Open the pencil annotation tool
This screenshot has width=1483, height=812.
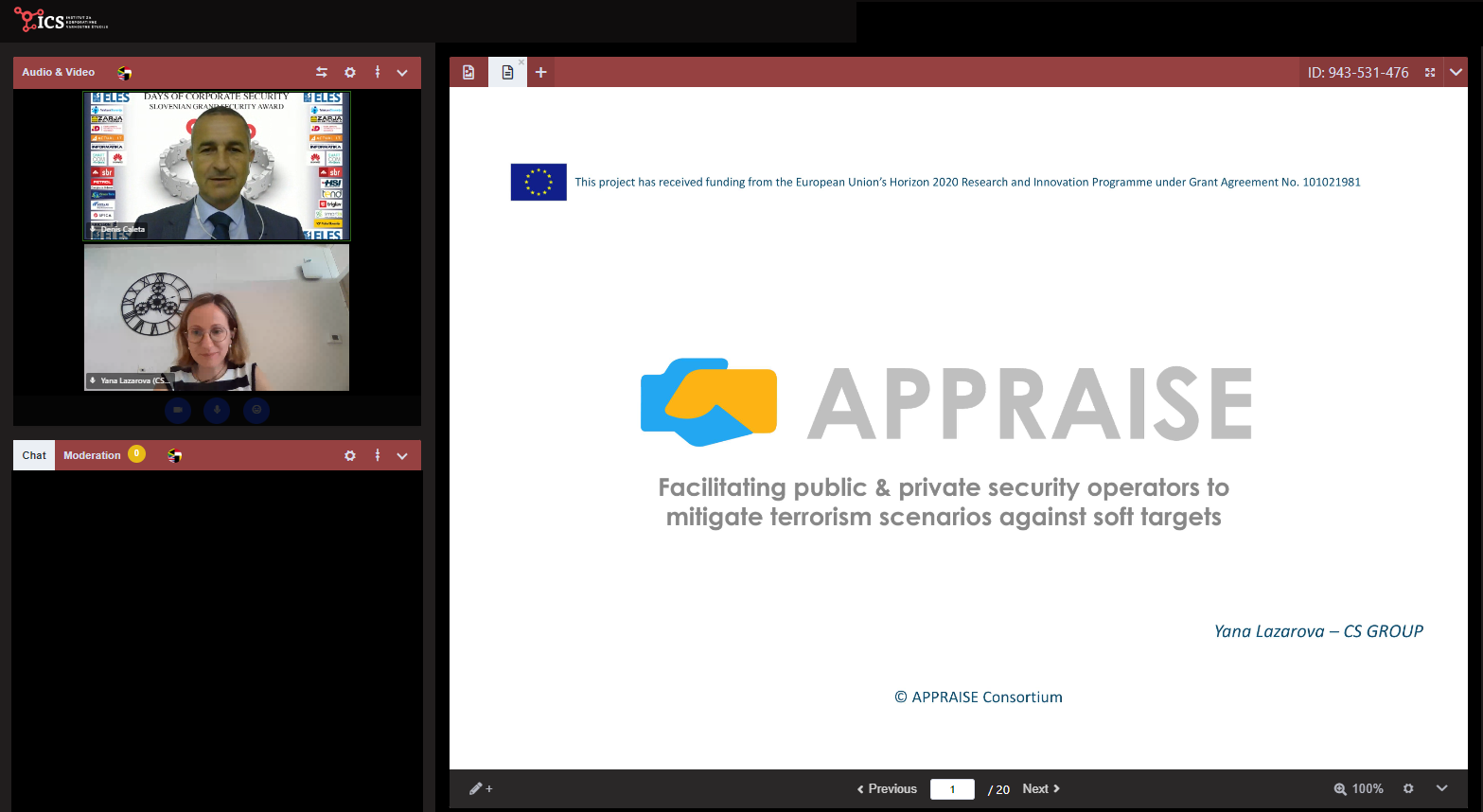[481, 788]
